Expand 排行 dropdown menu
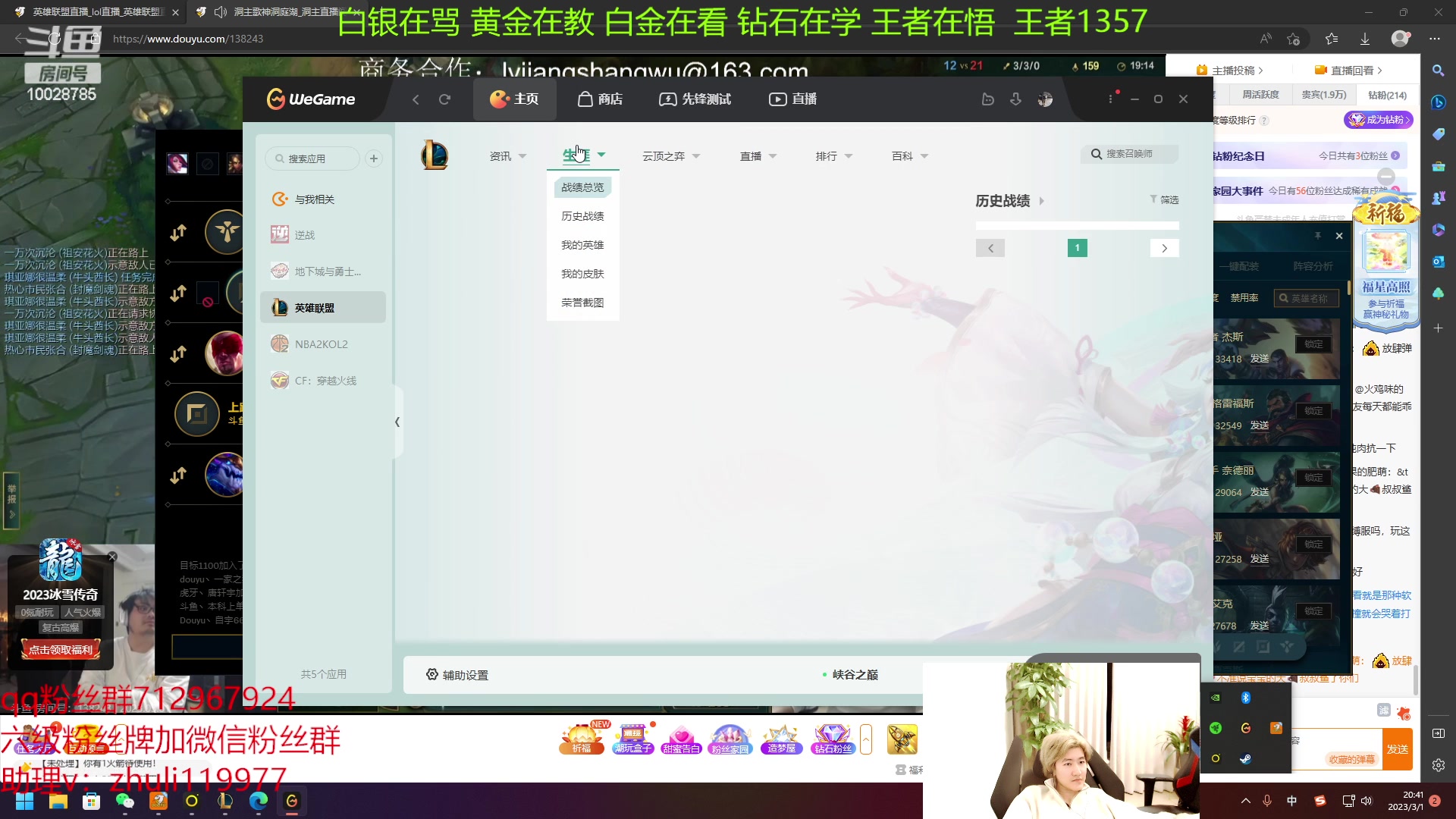The image size is (1456, 819). (834, 156)
